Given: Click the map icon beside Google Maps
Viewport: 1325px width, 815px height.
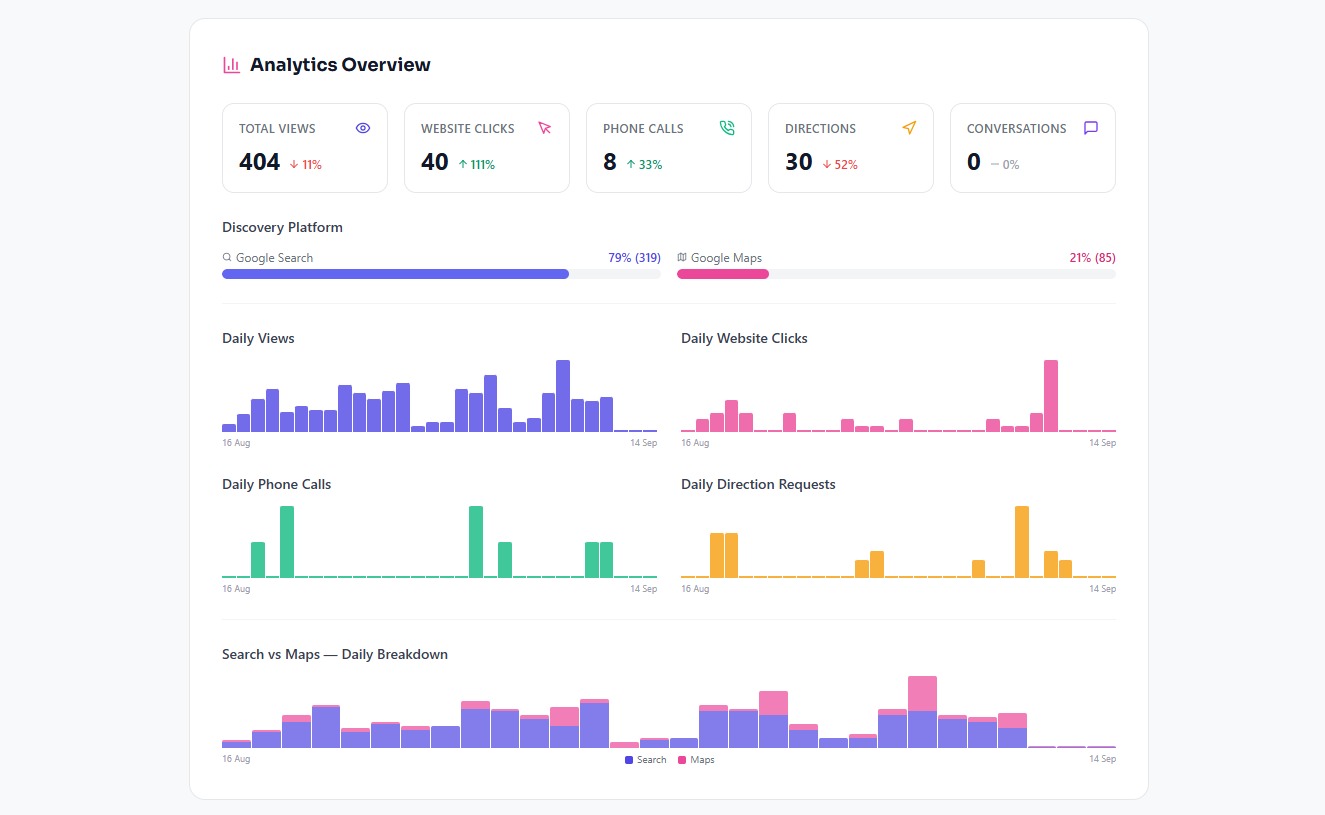Looking at the screenshot, I should point(682,257).
